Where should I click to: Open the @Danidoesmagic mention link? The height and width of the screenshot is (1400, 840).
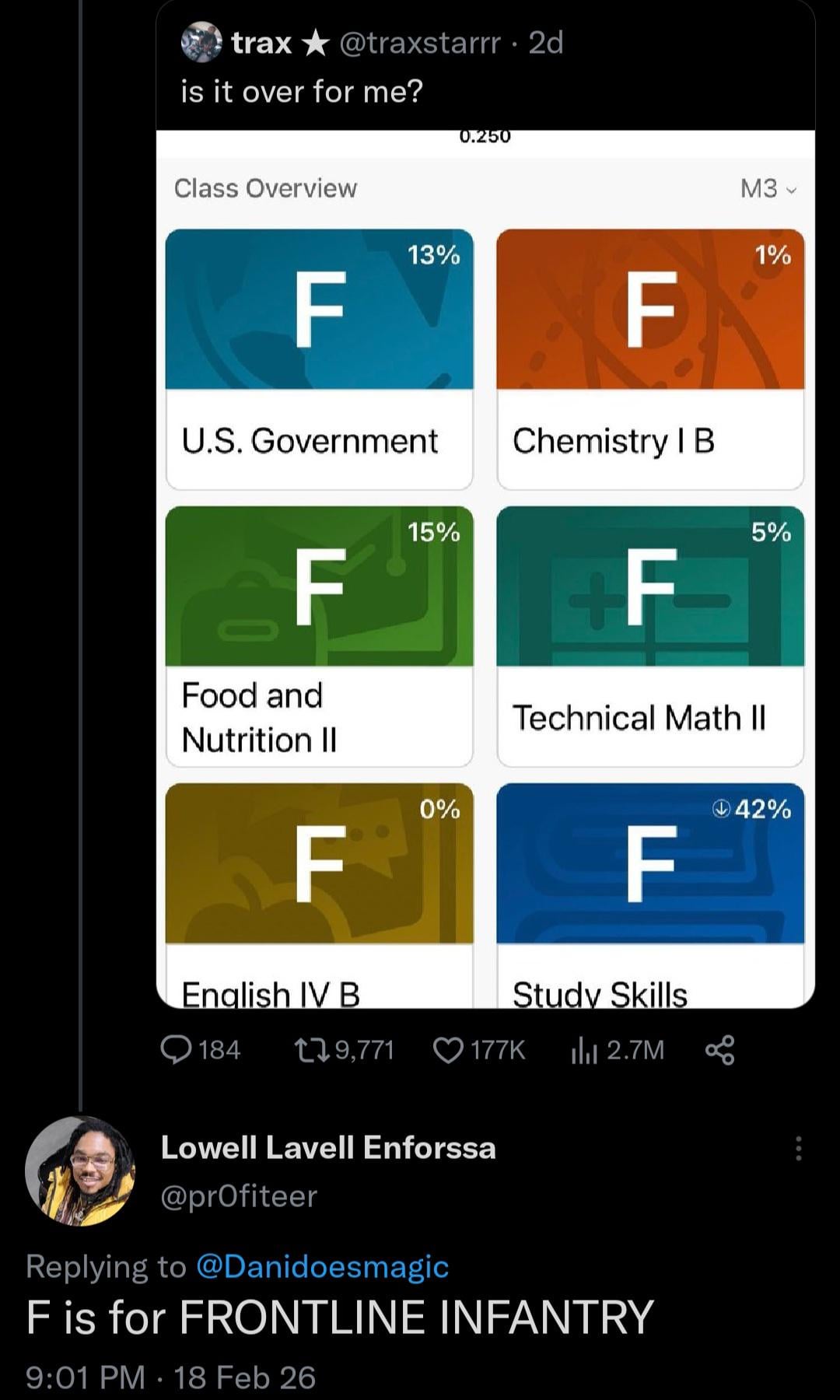(322, 1266)
